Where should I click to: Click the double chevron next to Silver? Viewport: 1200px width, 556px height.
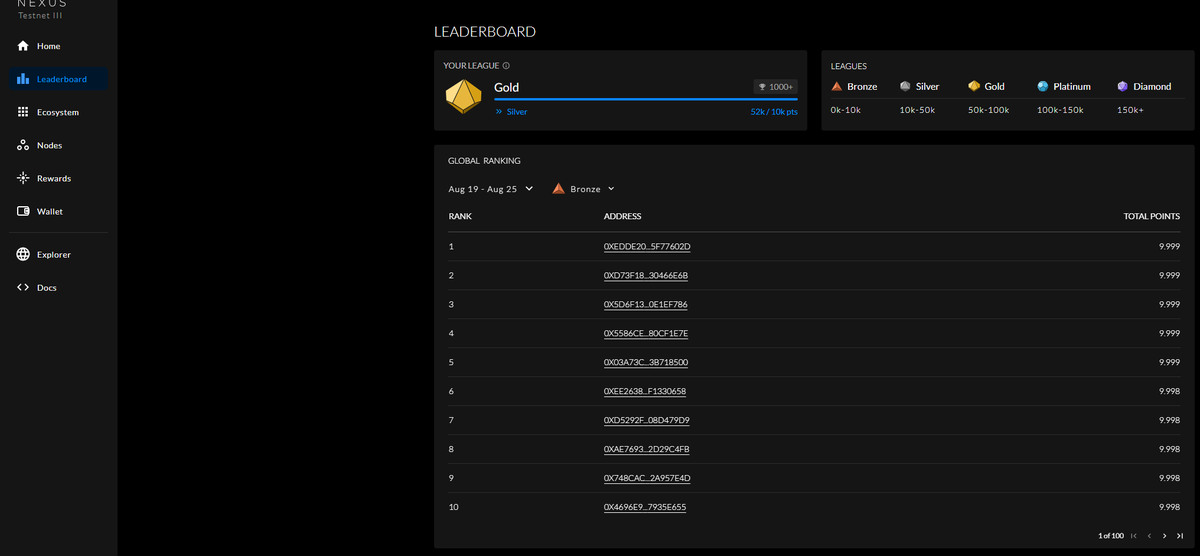(x=499, y=112)
